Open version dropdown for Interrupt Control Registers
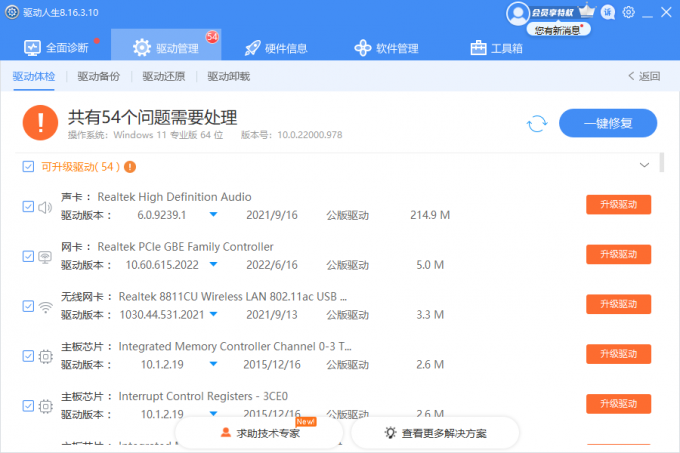The image size is (680, 453). [213, 413]
